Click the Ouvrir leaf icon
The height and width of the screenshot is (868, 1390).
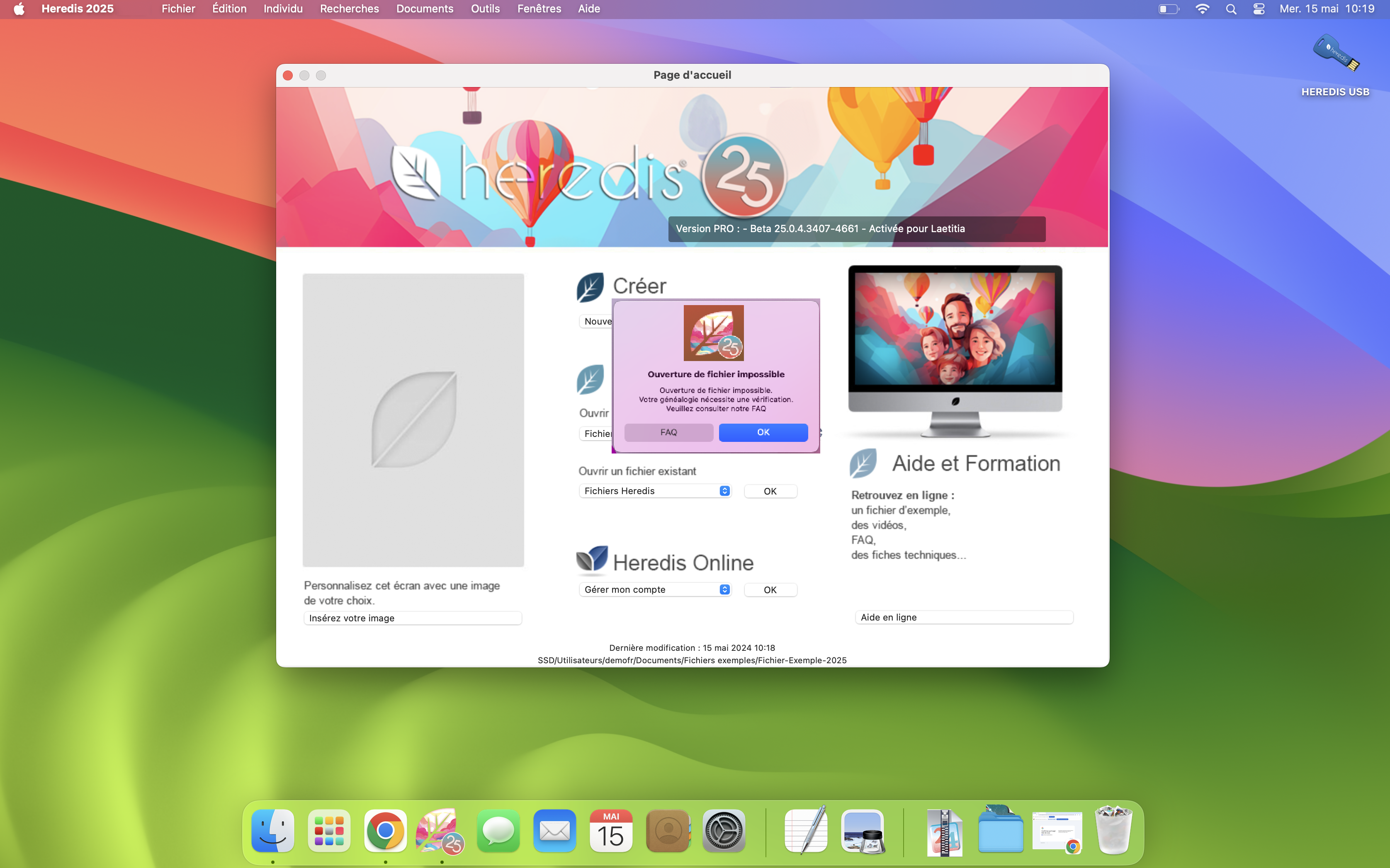tap(589, 379)
